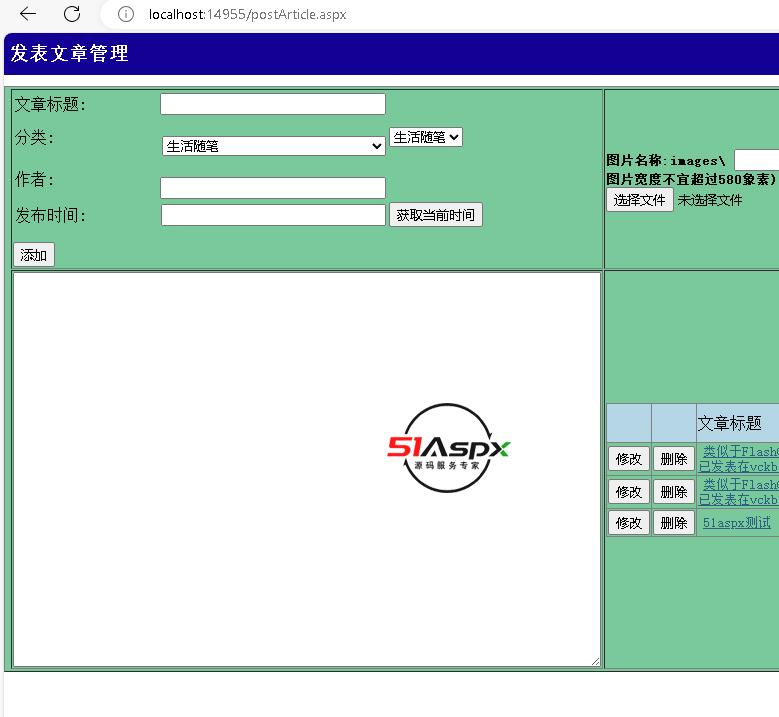The height and width of the screenshot is (717, 779).
Task: Open the second 类似于Flash article link
Action: coord(739,492)
